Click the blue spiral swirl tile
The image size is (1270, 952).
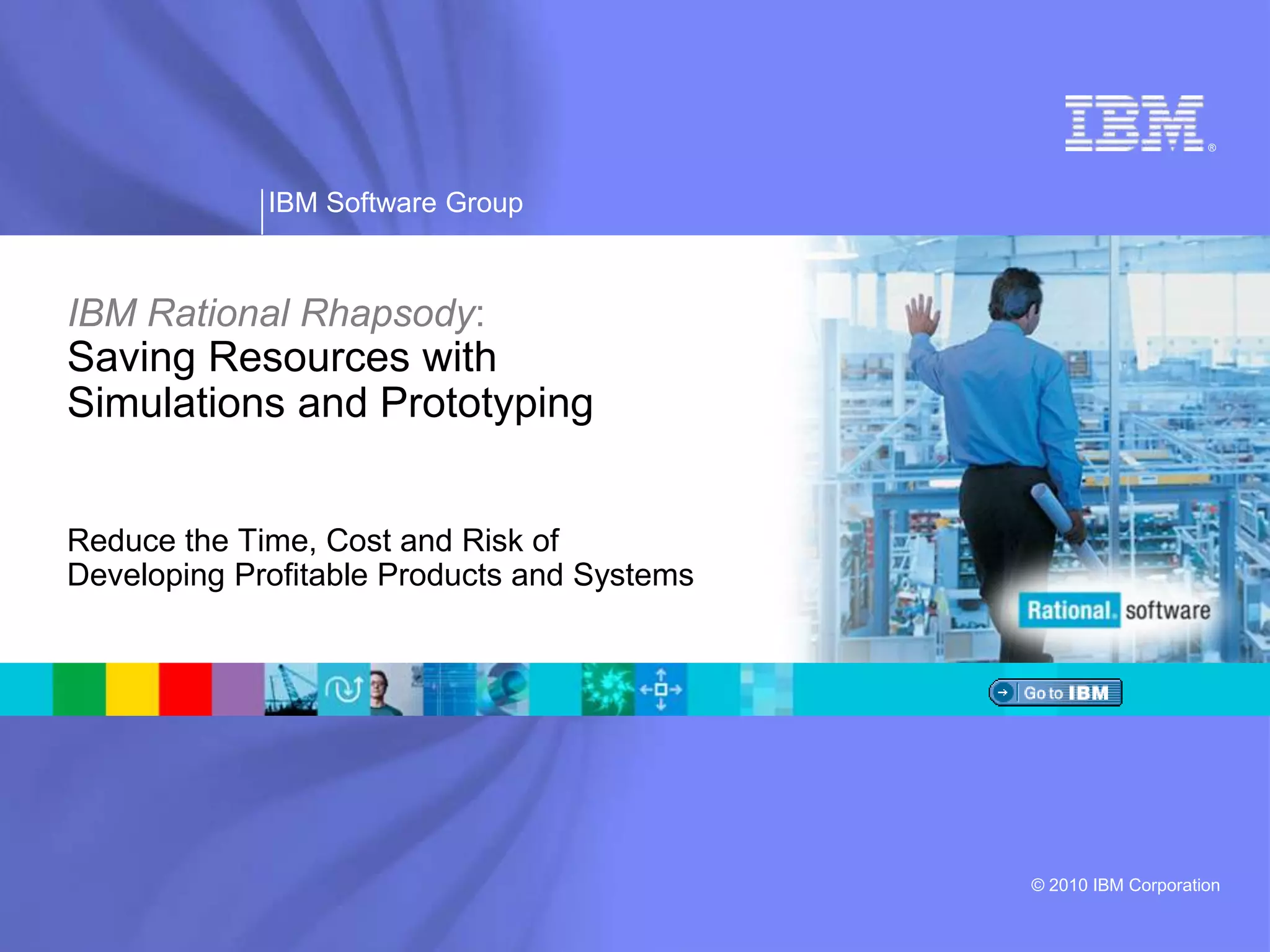click(x=502, y=689)
